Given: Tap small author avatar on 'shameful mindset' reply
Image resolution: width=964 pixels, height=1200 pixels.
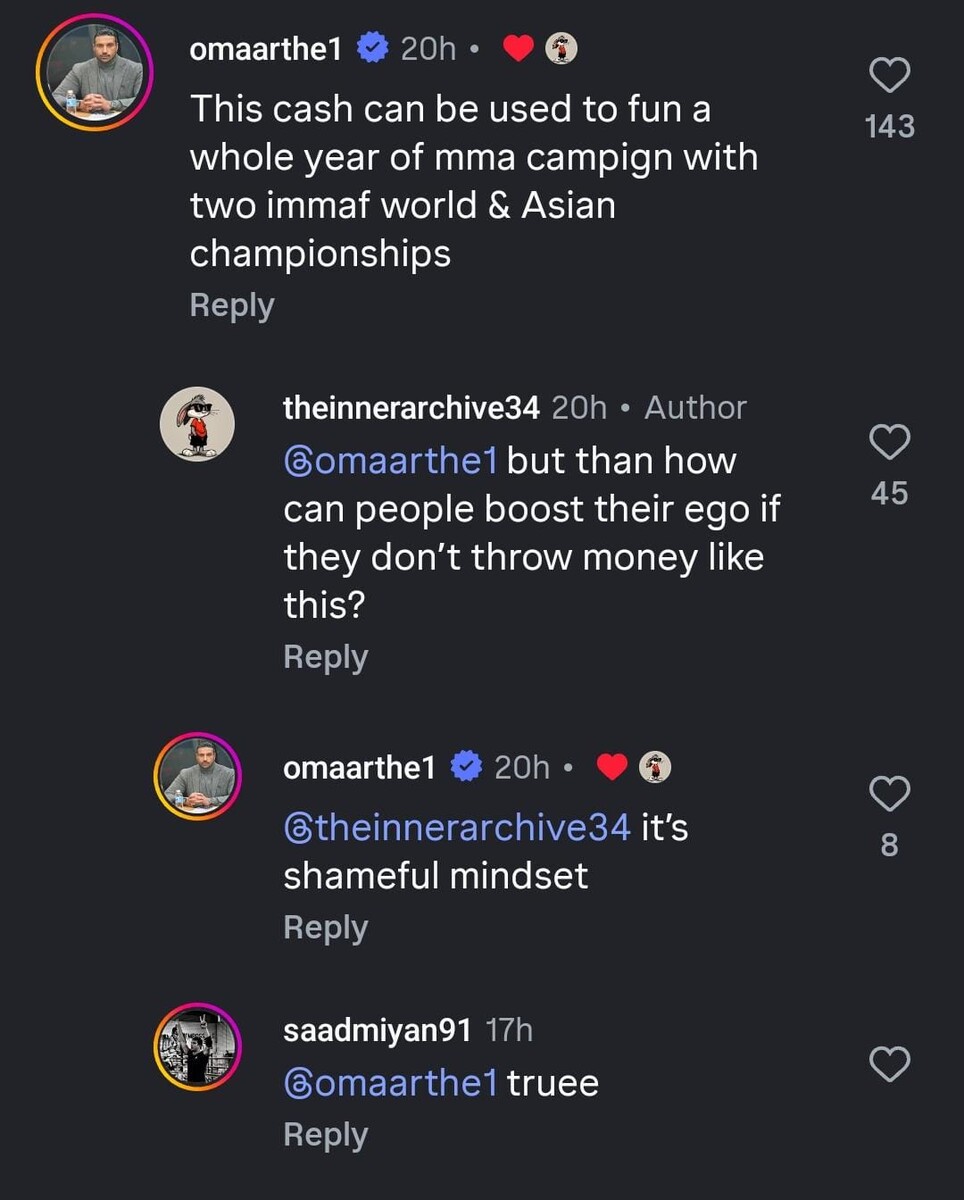Looking at the screenshot, I should 655,766.
